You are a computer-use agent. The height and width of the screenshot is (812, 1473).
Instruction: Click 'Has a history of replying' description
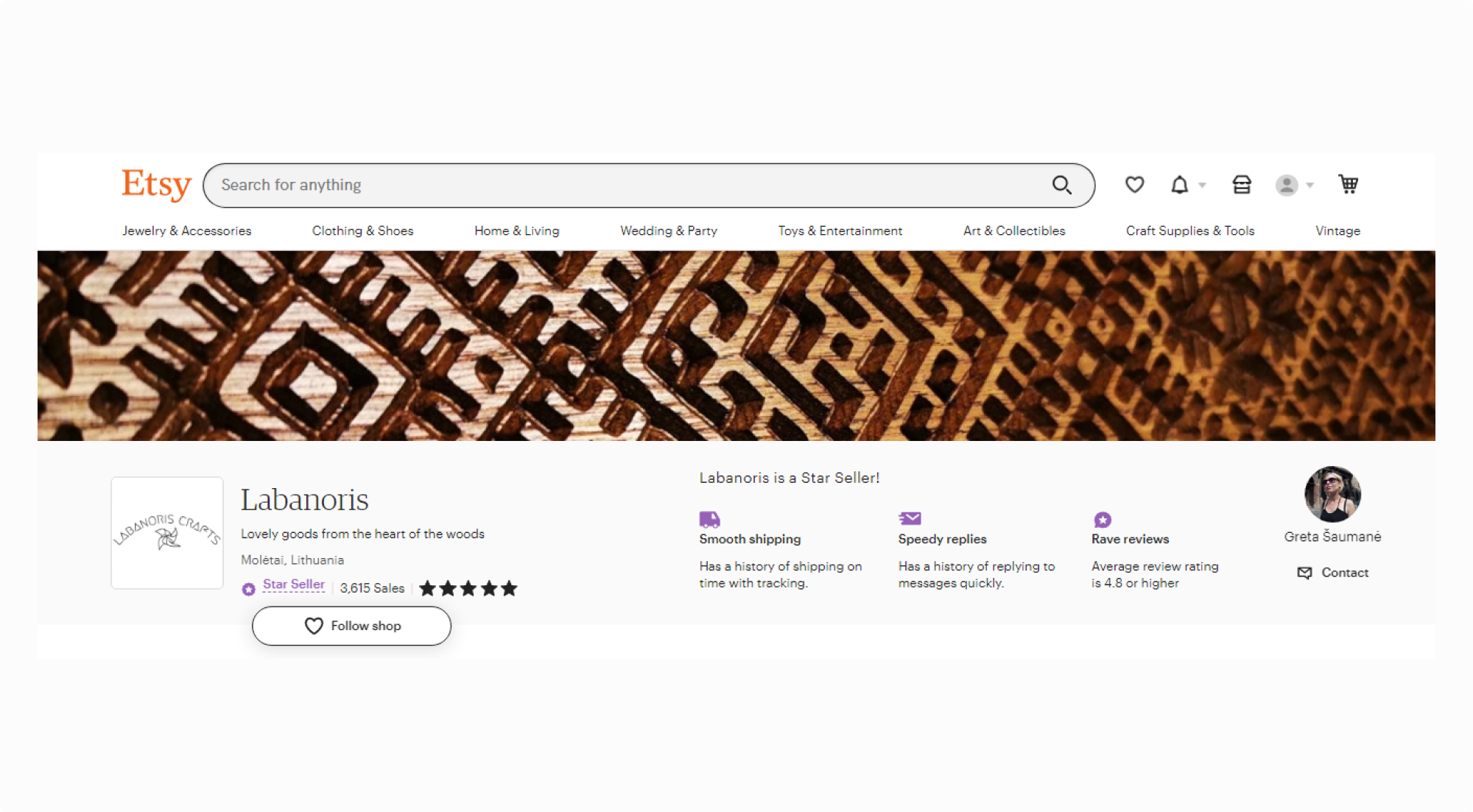point(977,575)
